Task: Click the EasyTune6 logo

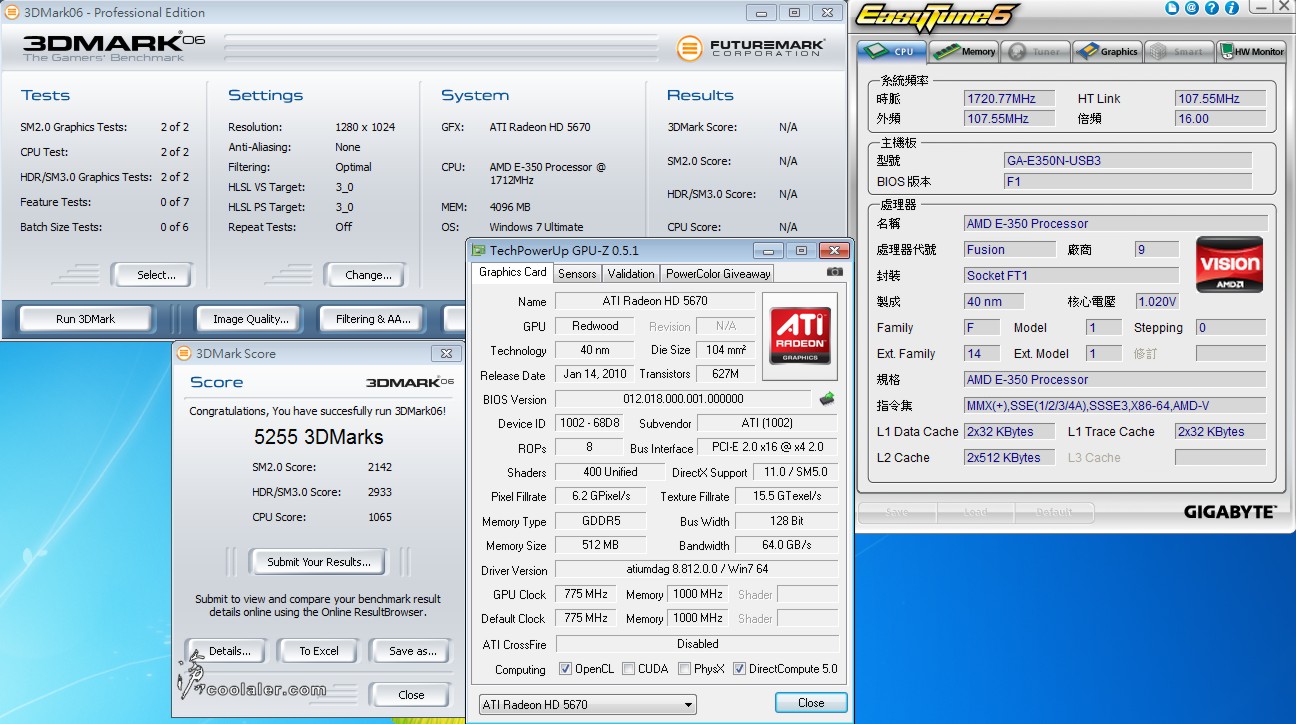Action: click(935, 17)
